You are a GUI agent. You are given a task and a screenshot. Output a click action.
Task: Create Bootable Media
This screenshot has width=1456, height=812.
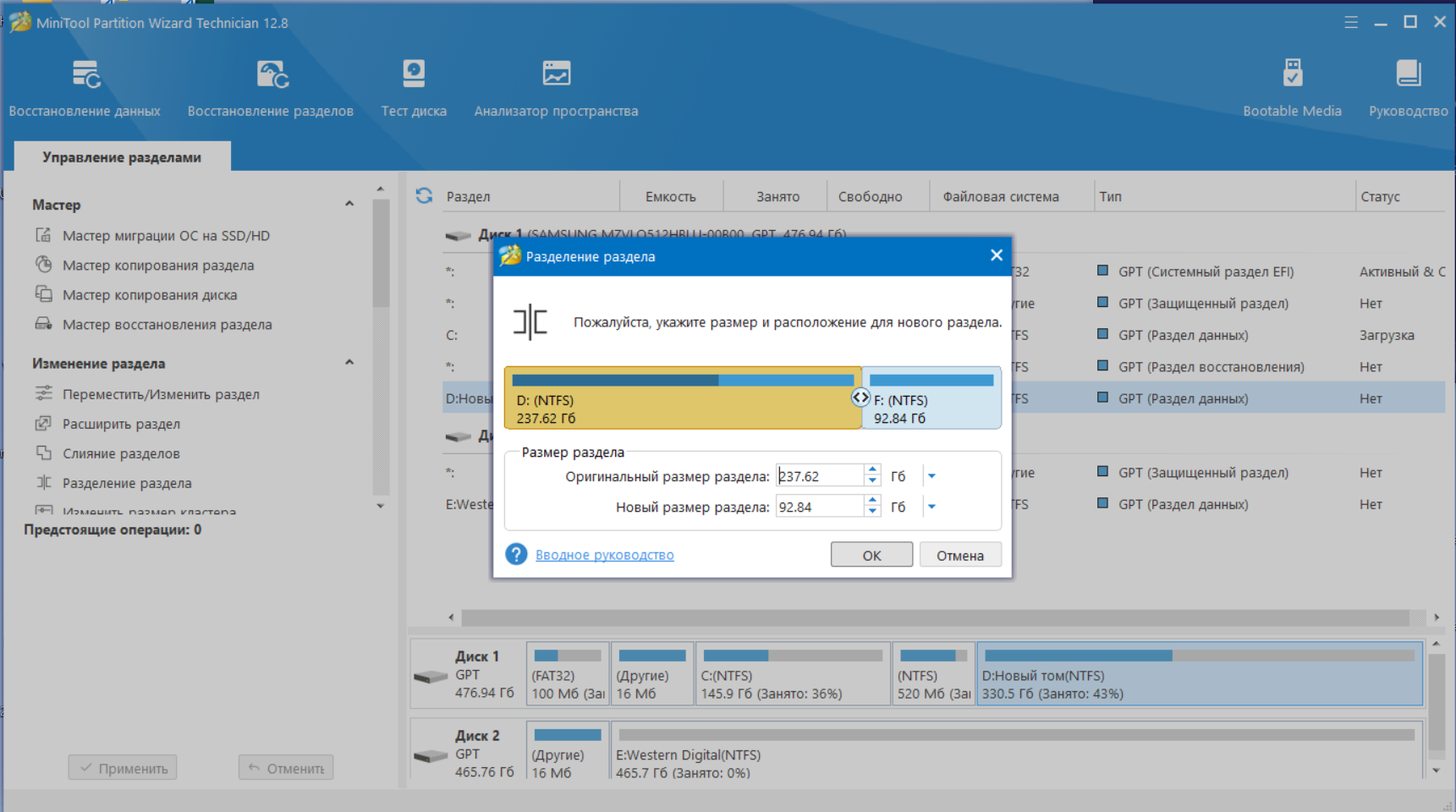click(1292, 88)
